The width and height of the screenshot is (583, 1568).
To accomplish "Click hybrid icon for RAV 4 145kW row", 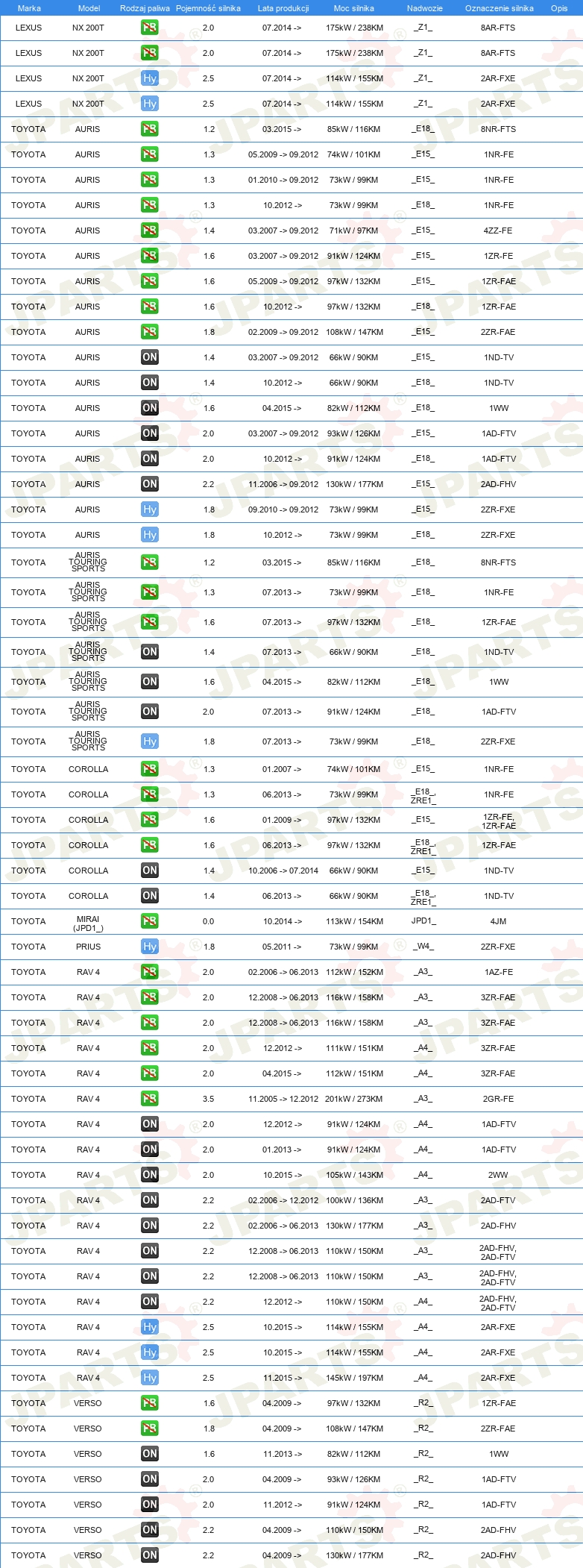I will pyautogui.click(x=150, y=1378).
